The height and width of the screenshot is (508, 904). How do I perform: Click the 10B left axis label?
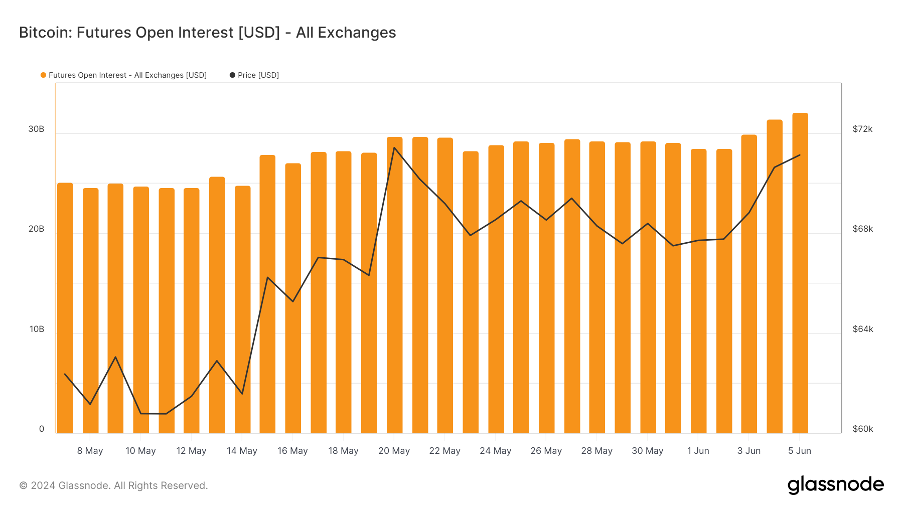[x=36, y=330]
